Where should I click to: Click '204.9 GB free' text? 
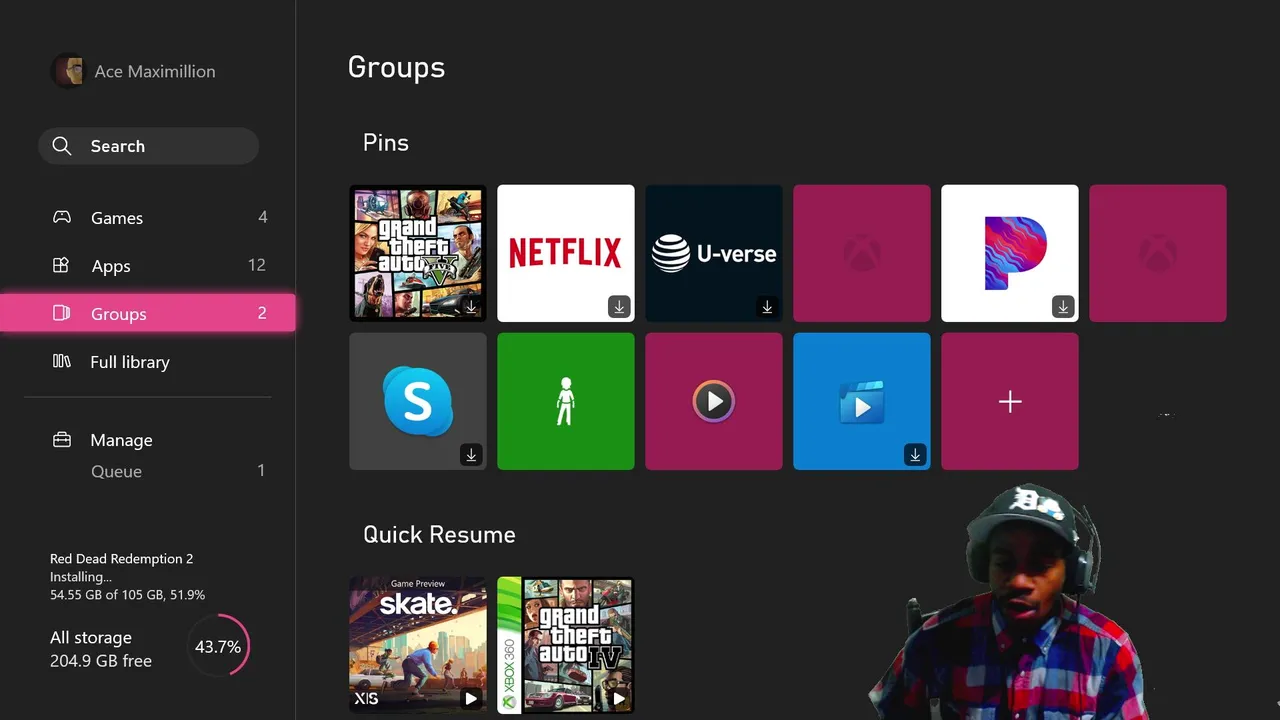coord(101,661)
